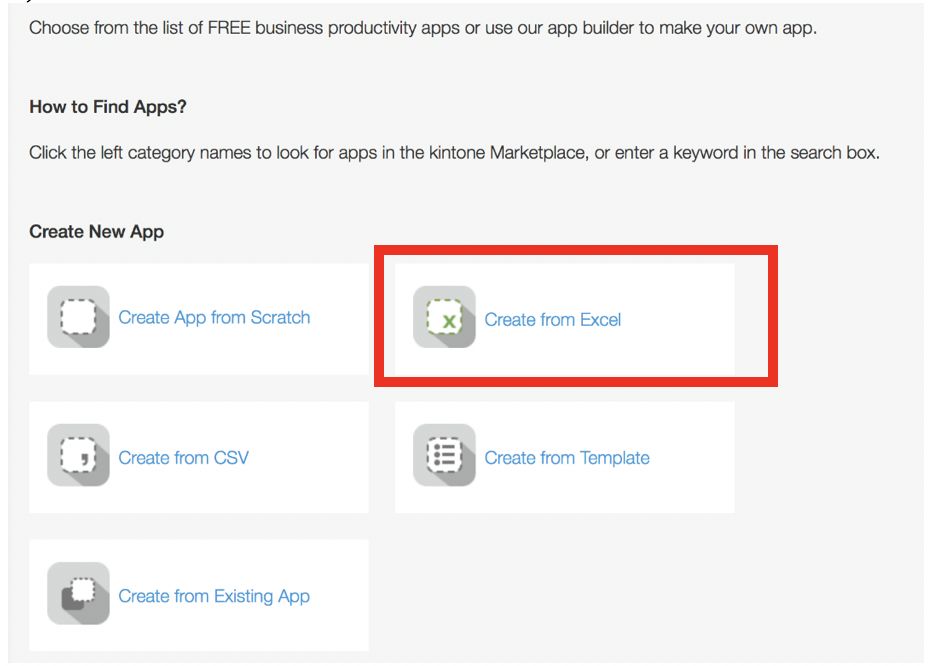Viewport: 932px width, 666px height.
Task: Click the "How to Find Apps?" heading
Action: pos(108,107)
